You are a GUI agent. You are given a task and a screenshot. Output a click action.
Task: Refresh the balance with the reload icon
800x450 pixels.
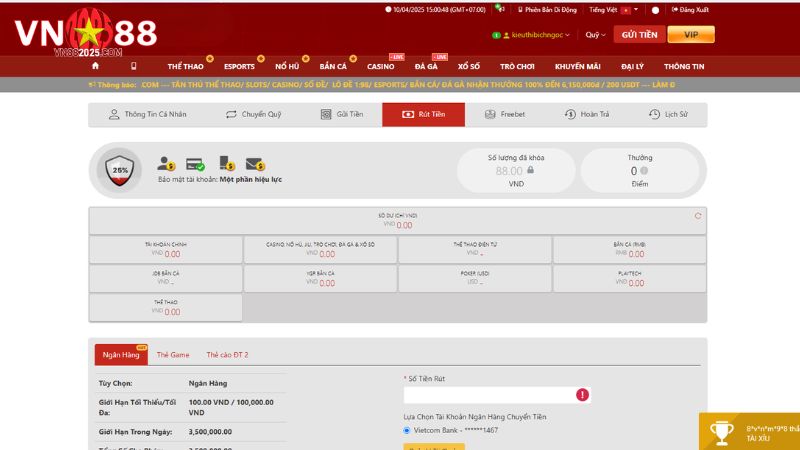[697, 216]
